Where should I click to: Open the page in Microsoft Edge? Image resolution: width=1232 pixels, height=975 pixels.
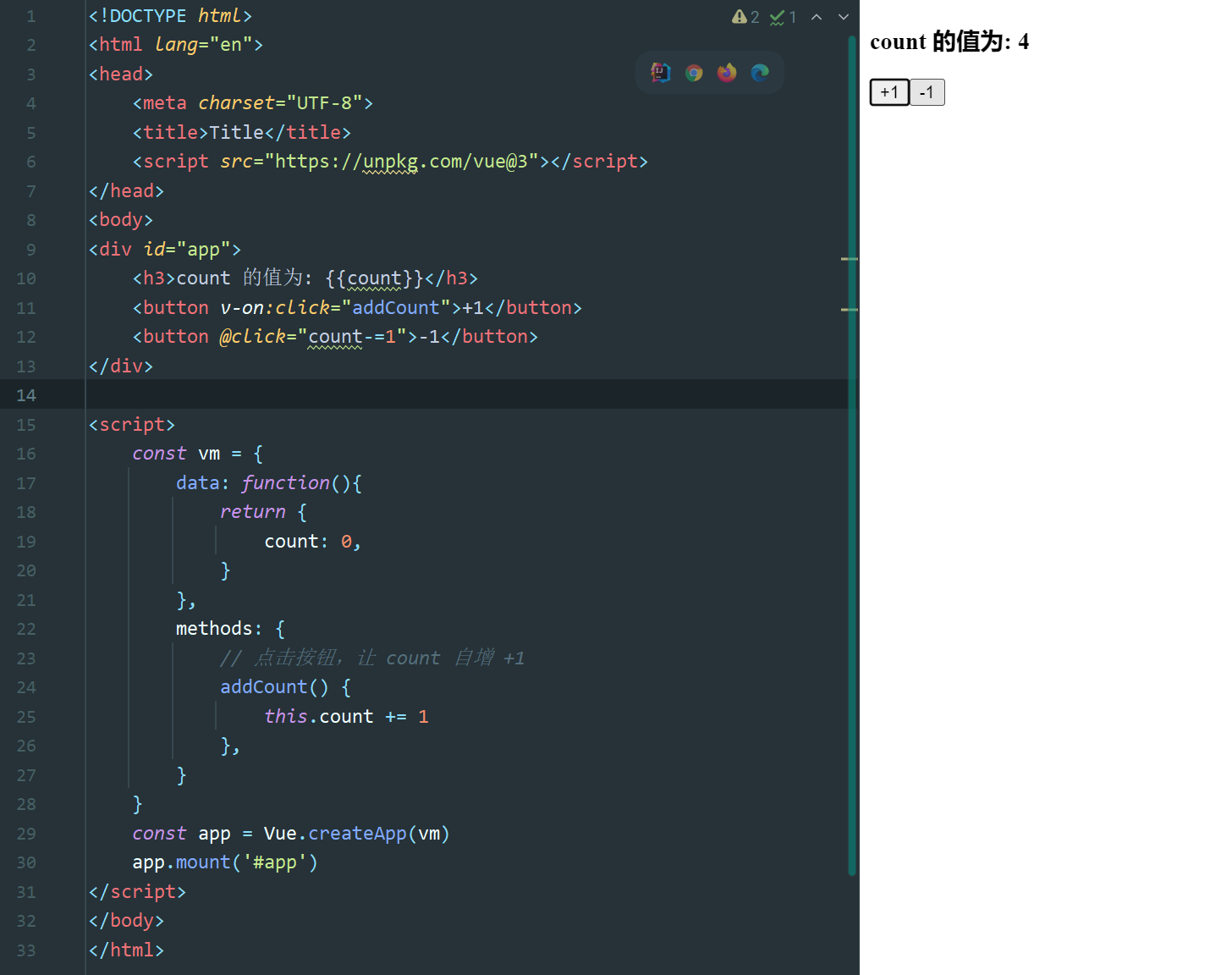pyautogui.click(x=760, y=73)
